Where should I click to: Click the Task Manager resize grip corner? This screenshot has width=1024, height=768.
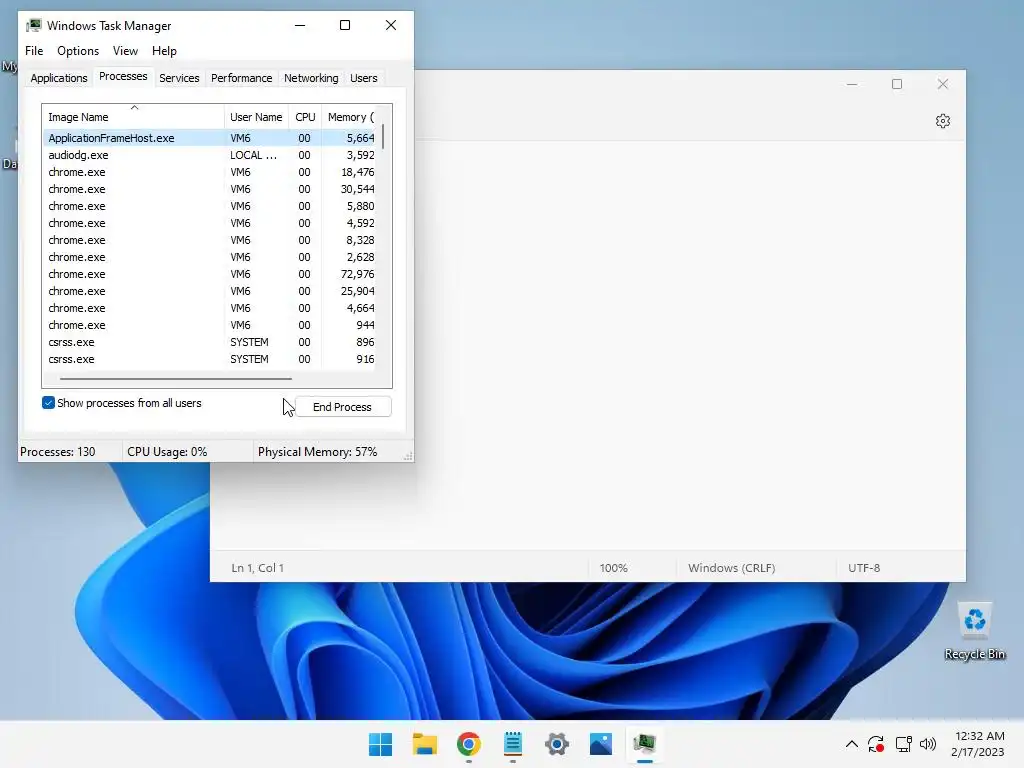point(408,456)
